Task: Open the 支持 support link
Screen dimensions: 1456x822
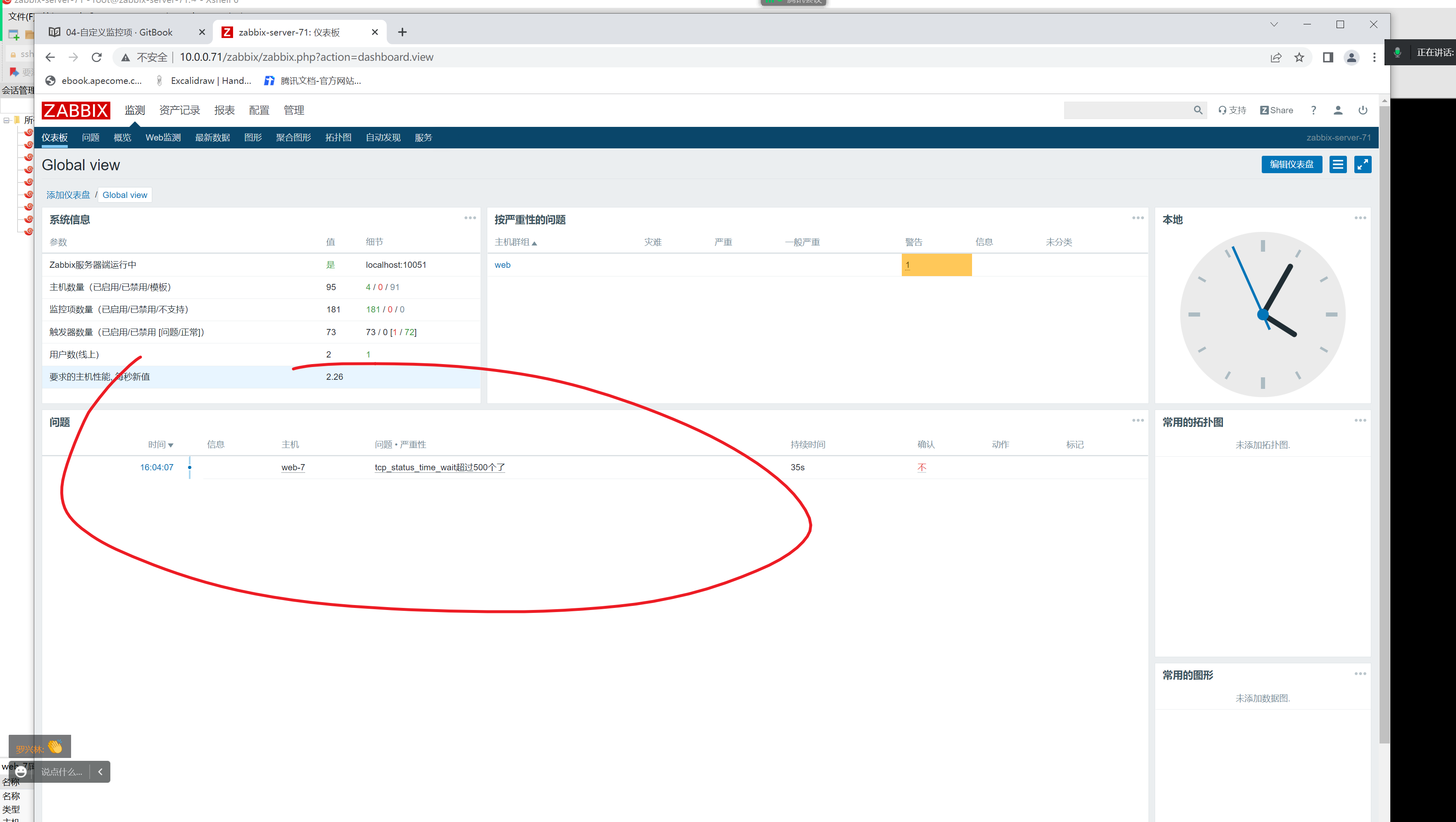Action: coord(1232,110)
